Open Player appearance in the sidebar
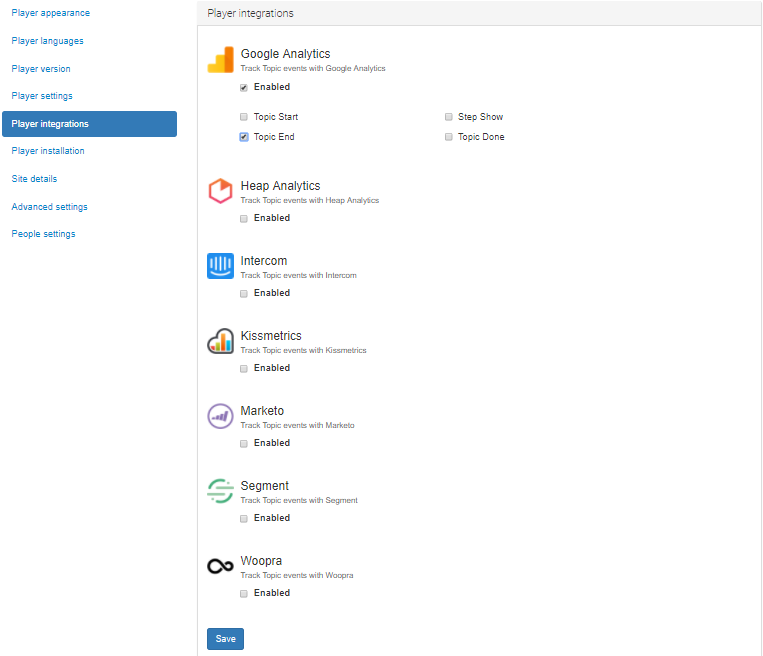 coord(51,13)
